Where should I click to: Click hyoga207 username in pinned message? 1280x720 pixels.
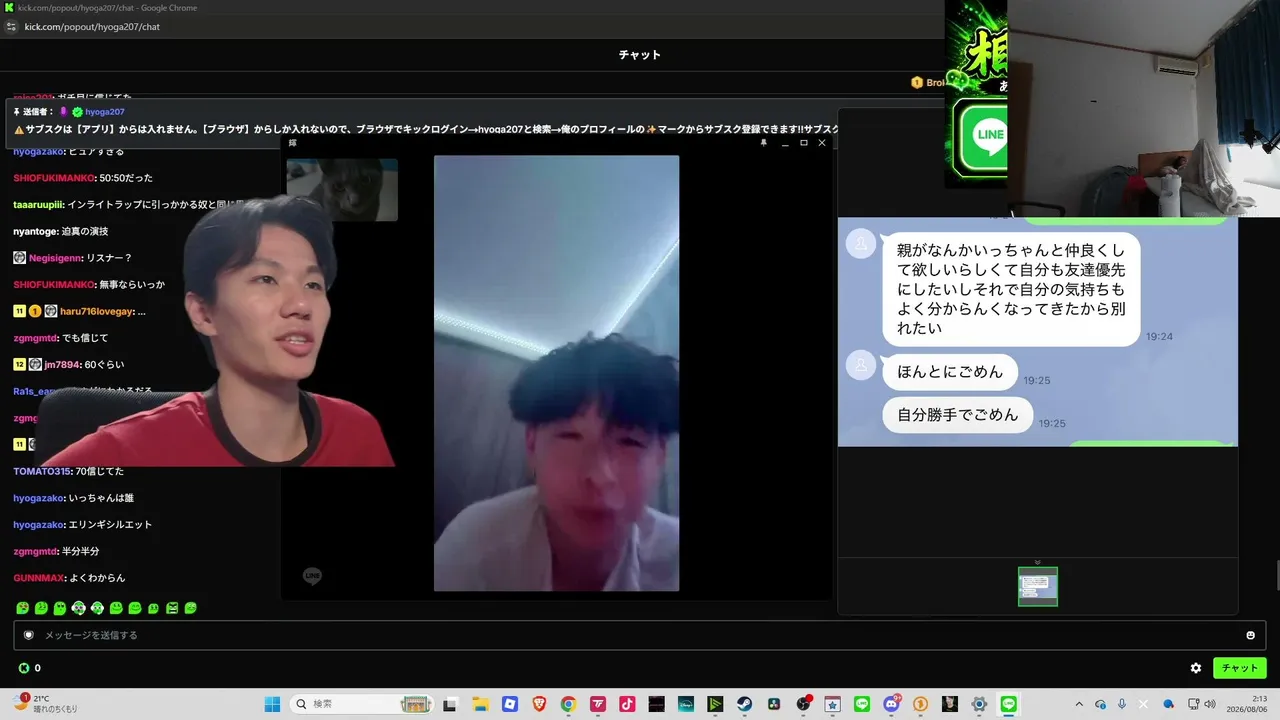tap(105, 112)
